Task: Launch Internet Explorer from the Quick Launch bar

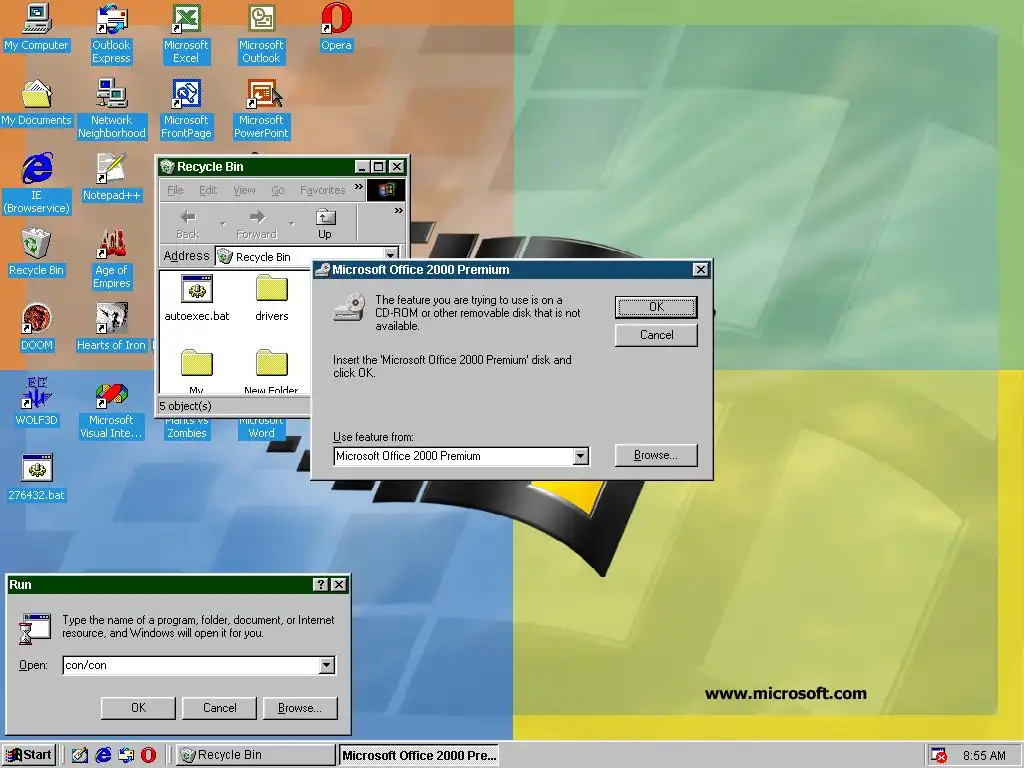Action: pos(103,755)
